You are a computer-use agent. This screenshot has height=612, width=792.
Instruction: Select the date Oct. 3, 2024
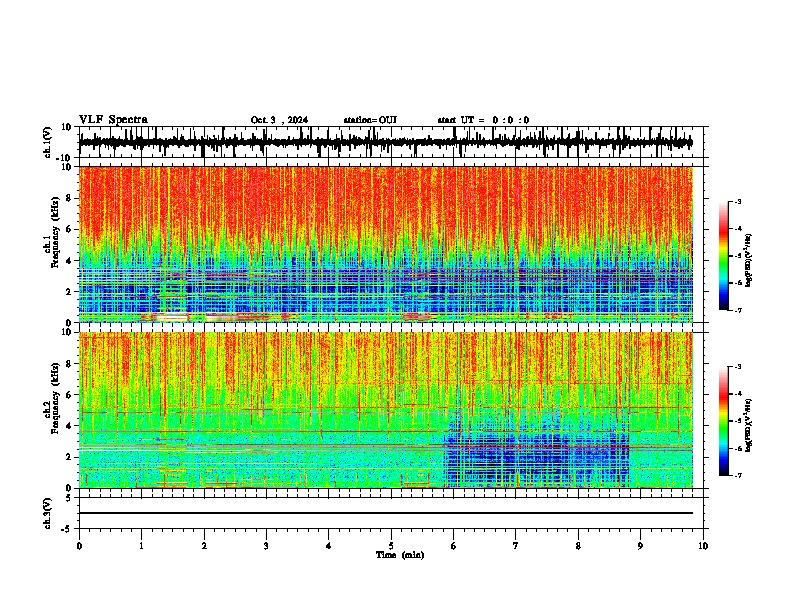point(279,120)
